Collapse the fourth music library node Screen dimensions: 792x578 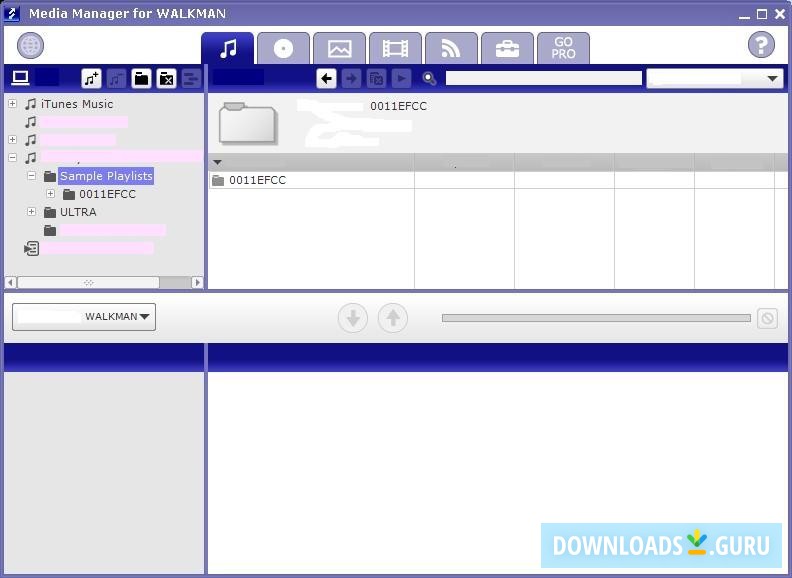(13, 158)
